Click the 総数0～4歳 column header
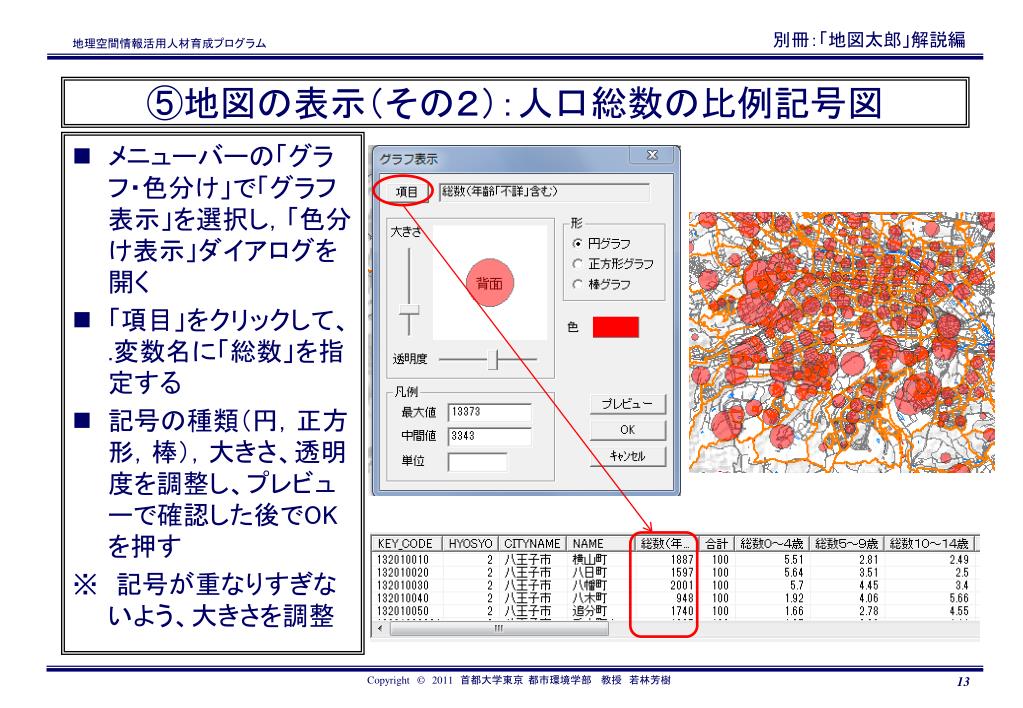Viewport: 1023px width, 708px height. (x=771, y=544)
